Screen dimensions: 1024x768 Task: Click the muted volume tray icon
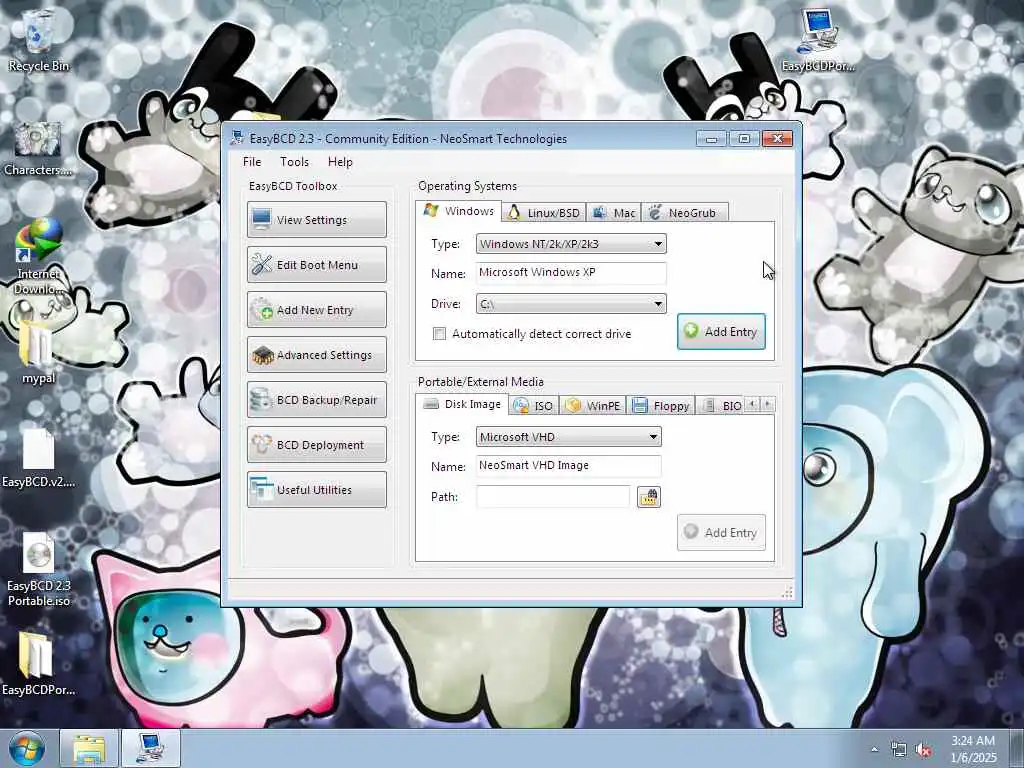tap(923, 750)
